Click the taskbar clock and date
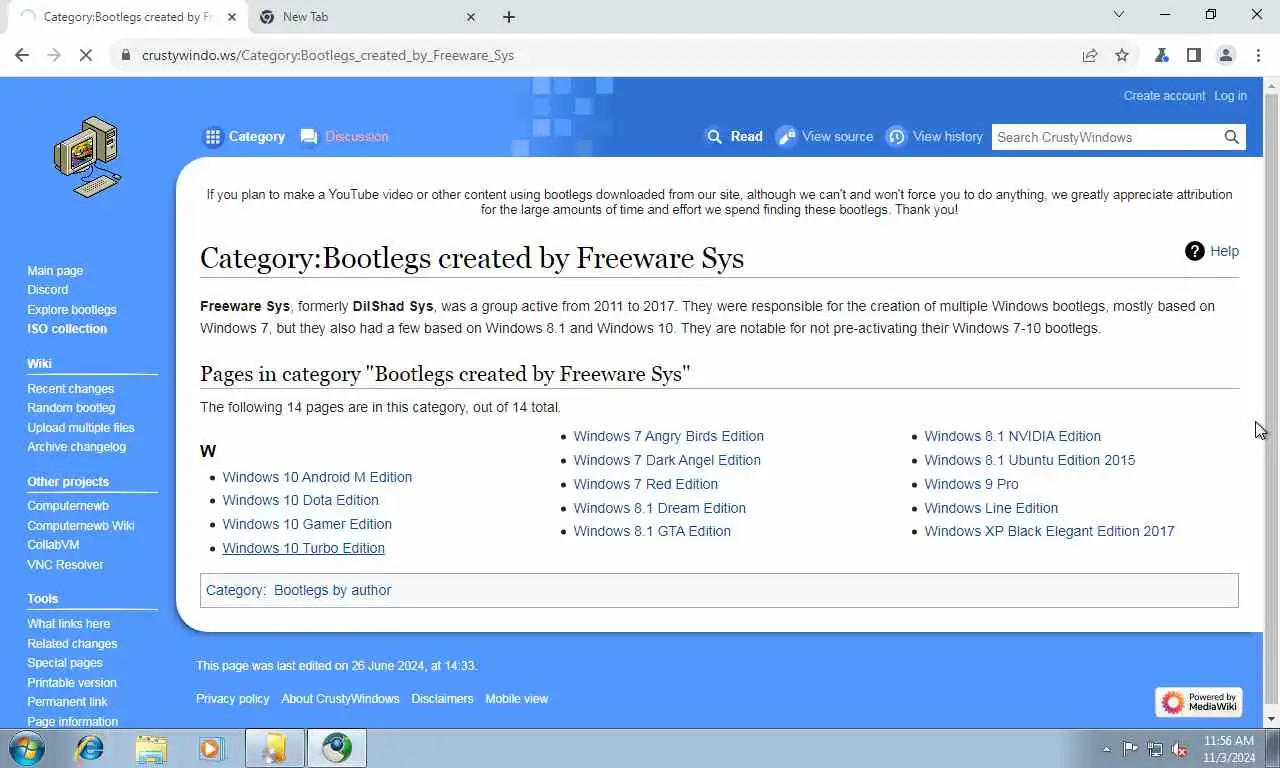Screen dimensions: 1280x768 tap(1229, 749)
